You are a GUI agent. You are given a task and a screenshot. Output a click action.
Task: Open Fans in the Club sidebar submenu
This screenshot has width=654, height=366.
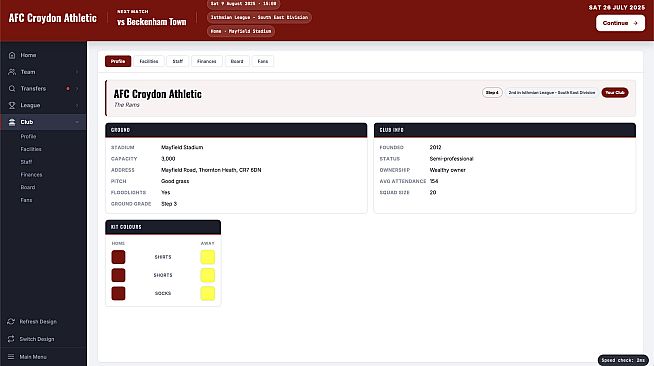[26, 200]
